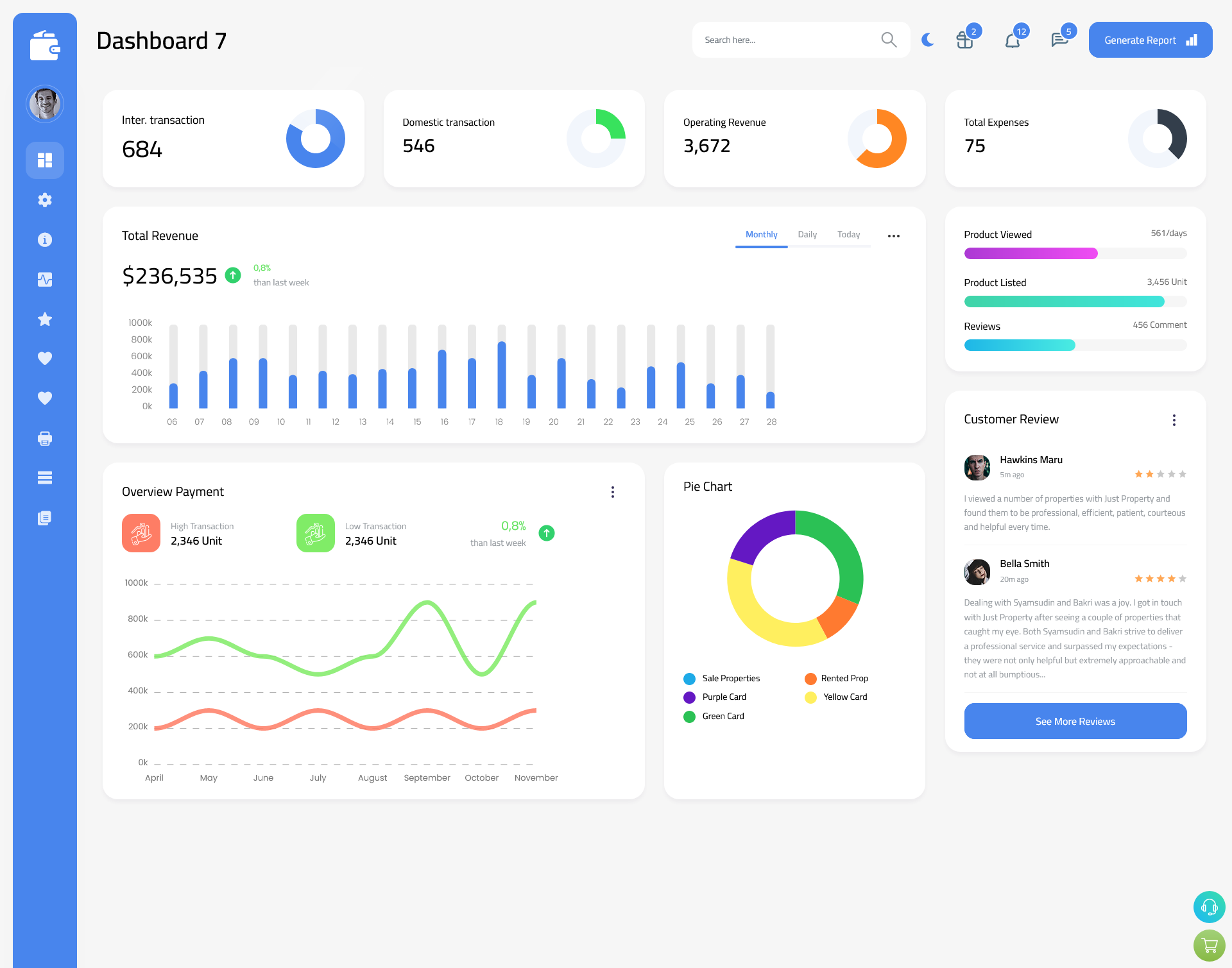Viewport: 1232px width, 968px height.
Task: Click the list/menu icon in sidebar
Action: pos(44,477)
